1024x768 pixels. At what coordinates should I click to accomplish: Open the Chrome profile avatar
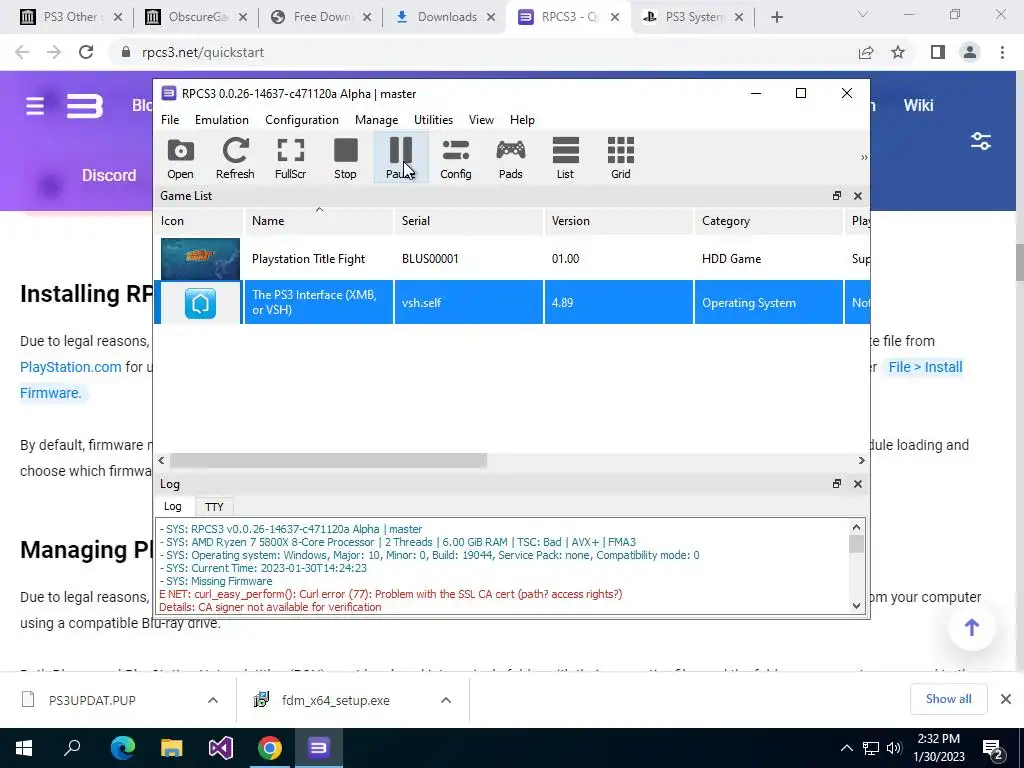[970, 52]
